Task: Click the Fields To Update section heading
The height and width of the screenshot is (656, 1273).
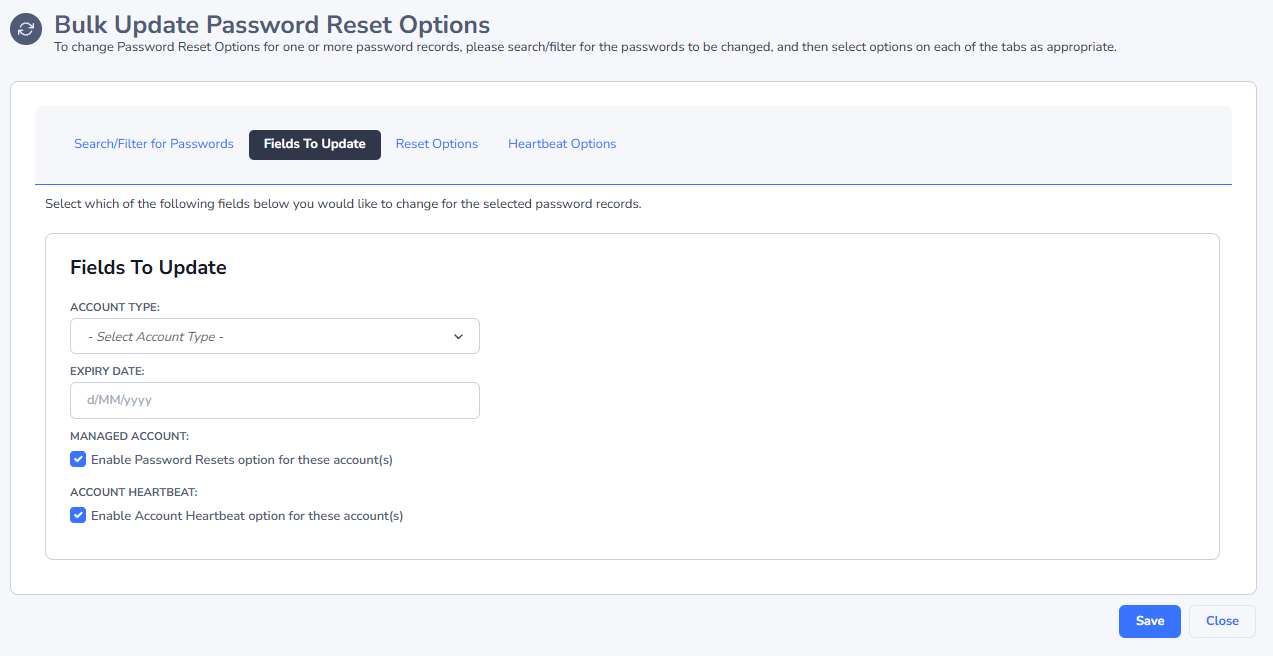Action: pyautogui.click(x=148, y=267)
